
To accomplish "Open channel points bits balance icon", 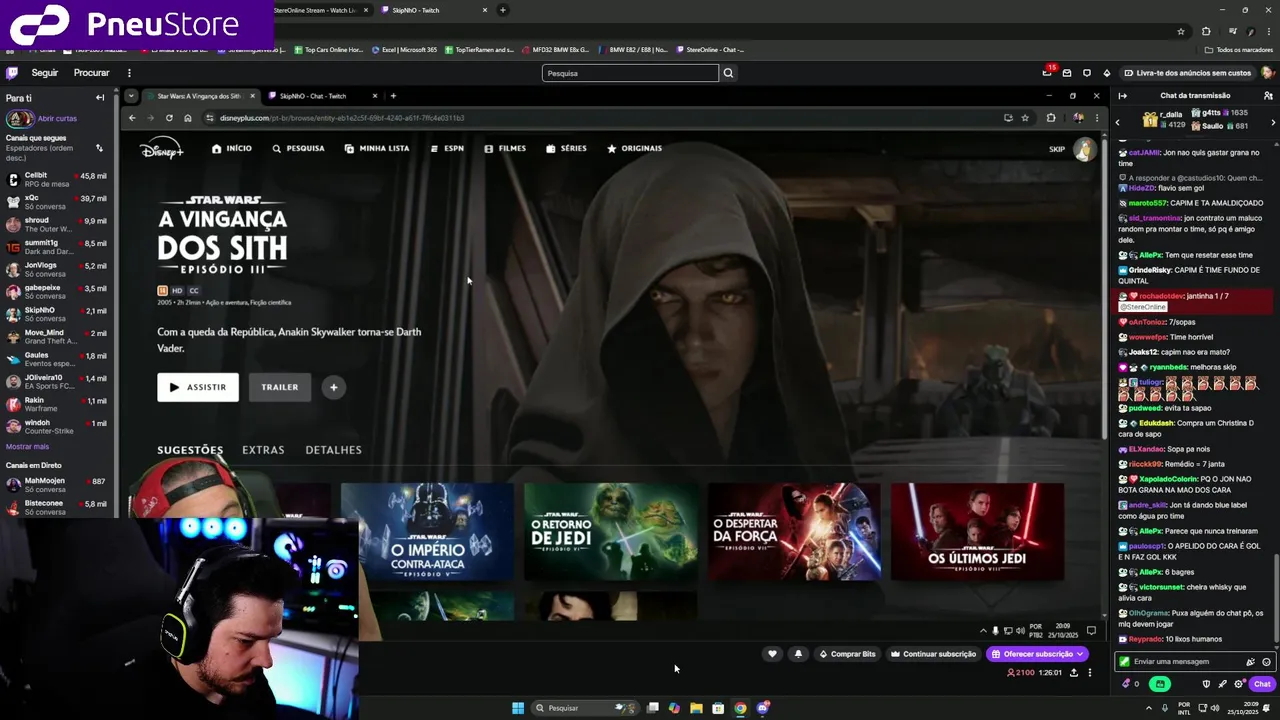I will click(1130, 684).
